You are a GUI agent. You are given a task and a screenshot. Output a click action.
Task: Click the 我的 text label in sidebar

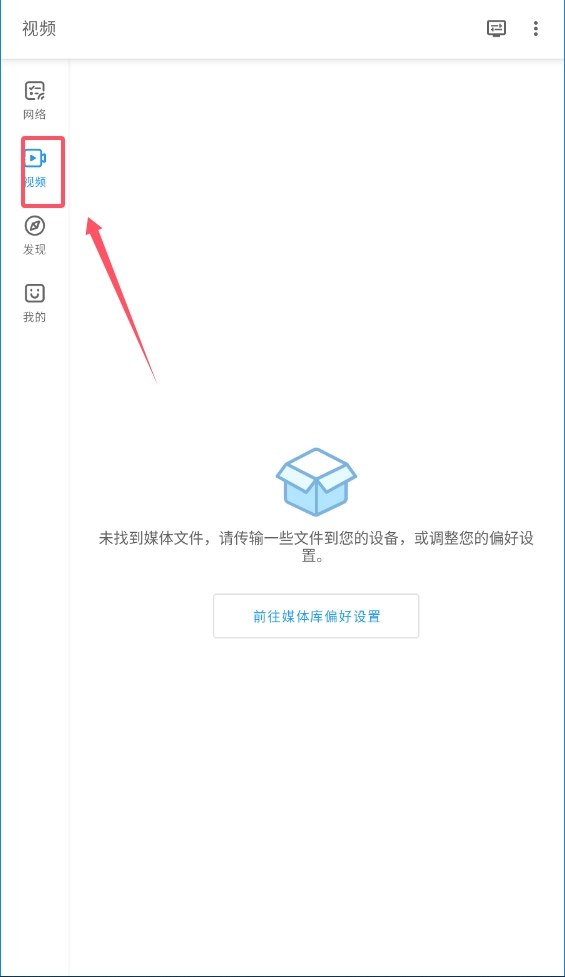pos(35,317)
